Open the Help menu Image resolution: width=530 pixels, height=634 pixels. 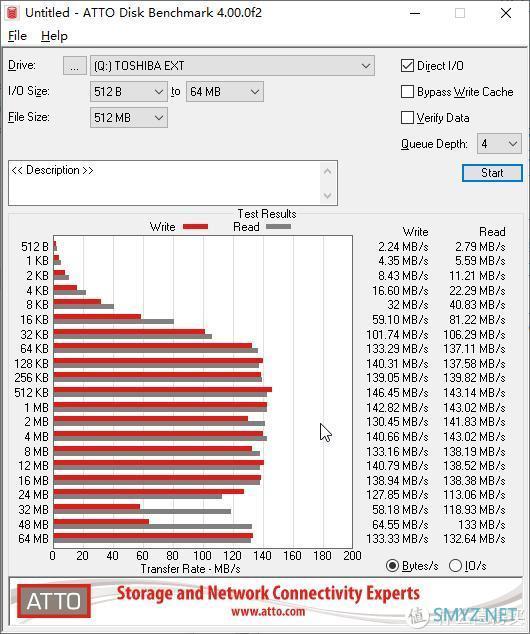point(54,36)
